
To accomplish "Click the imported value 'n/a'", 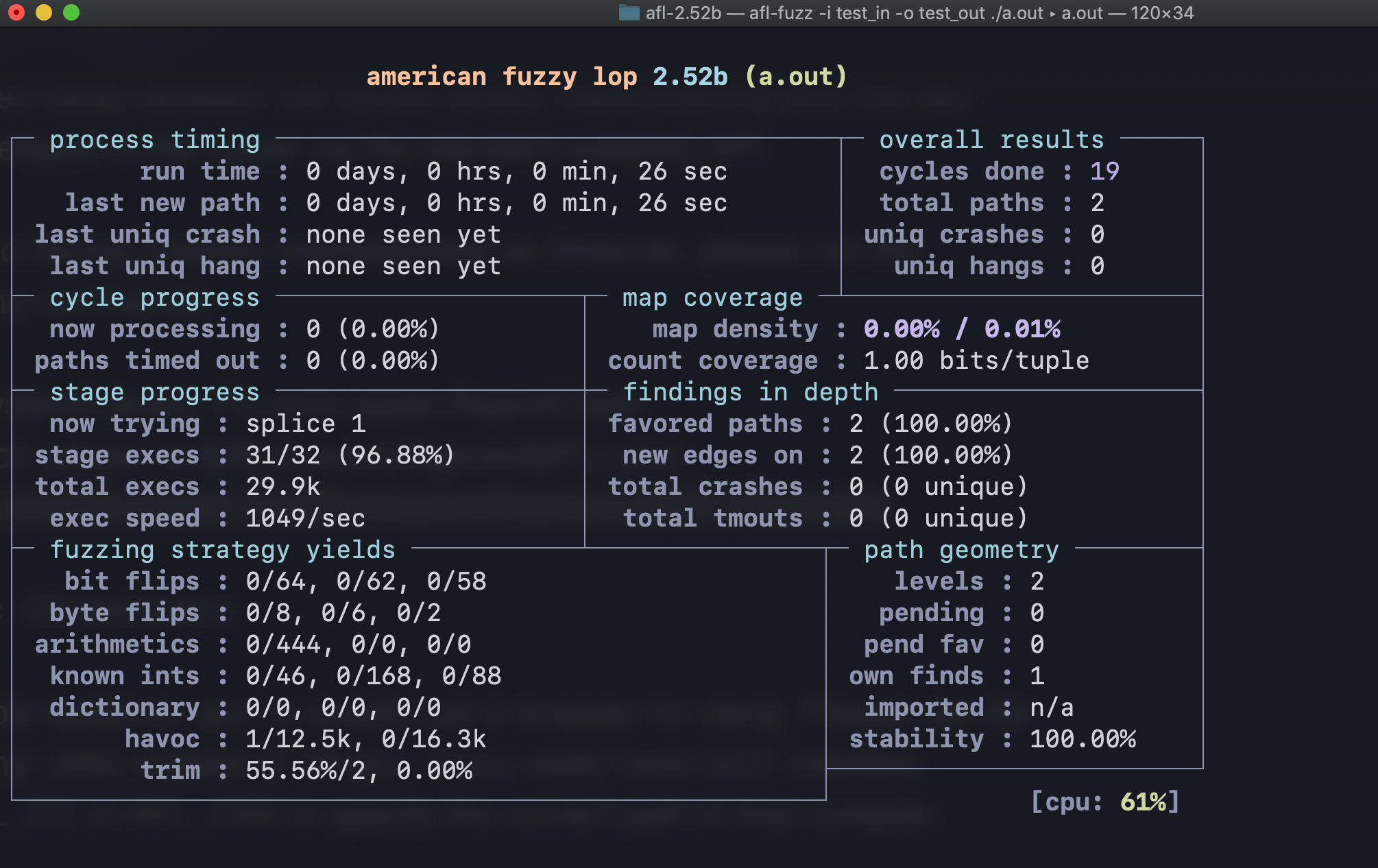I will pyautogui.click(x=1052, y=708).
